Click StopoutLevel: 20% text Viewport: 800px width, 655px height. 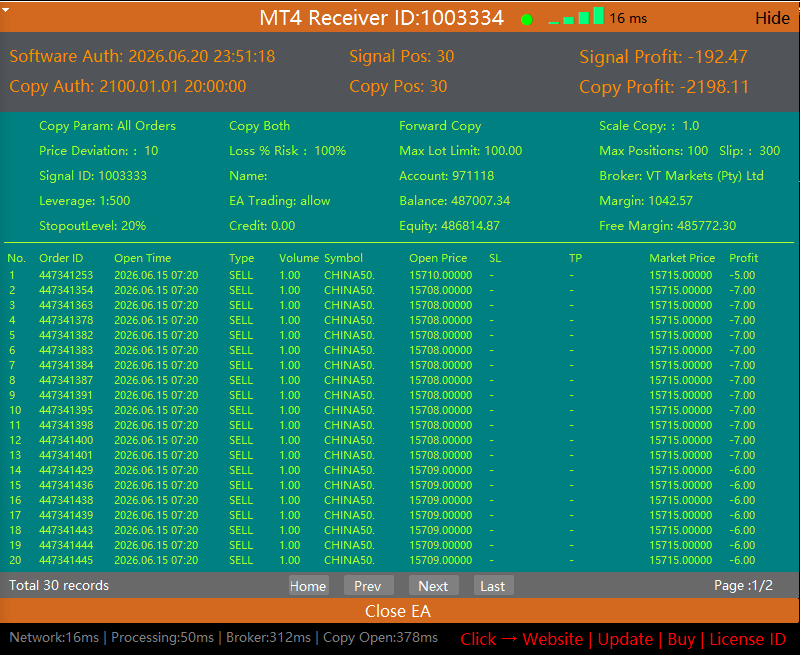(92, 226)
